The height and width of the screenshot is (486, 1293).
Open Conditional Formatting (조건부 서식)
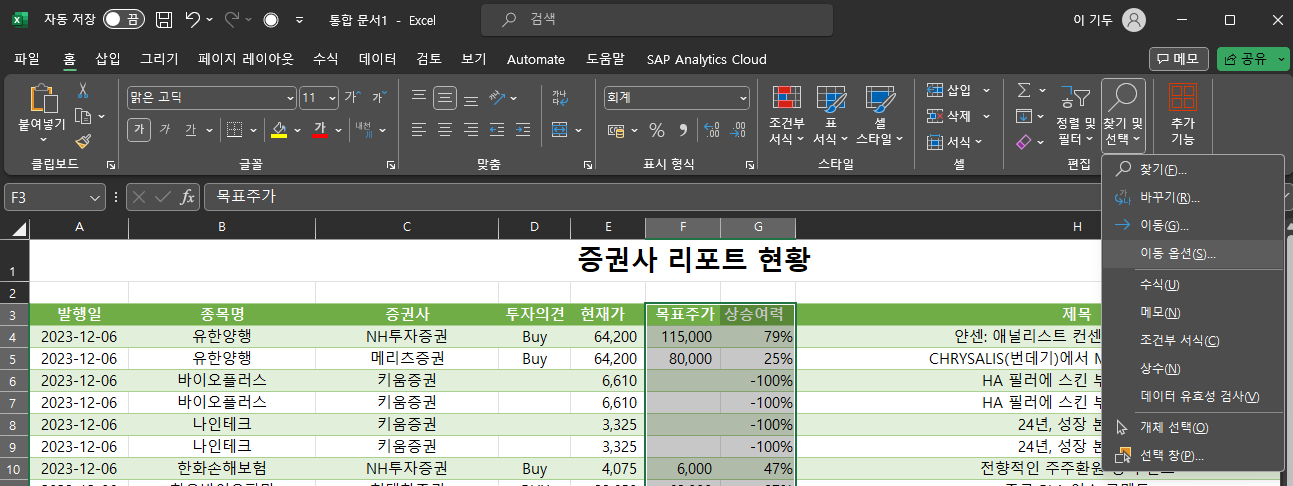786,115
